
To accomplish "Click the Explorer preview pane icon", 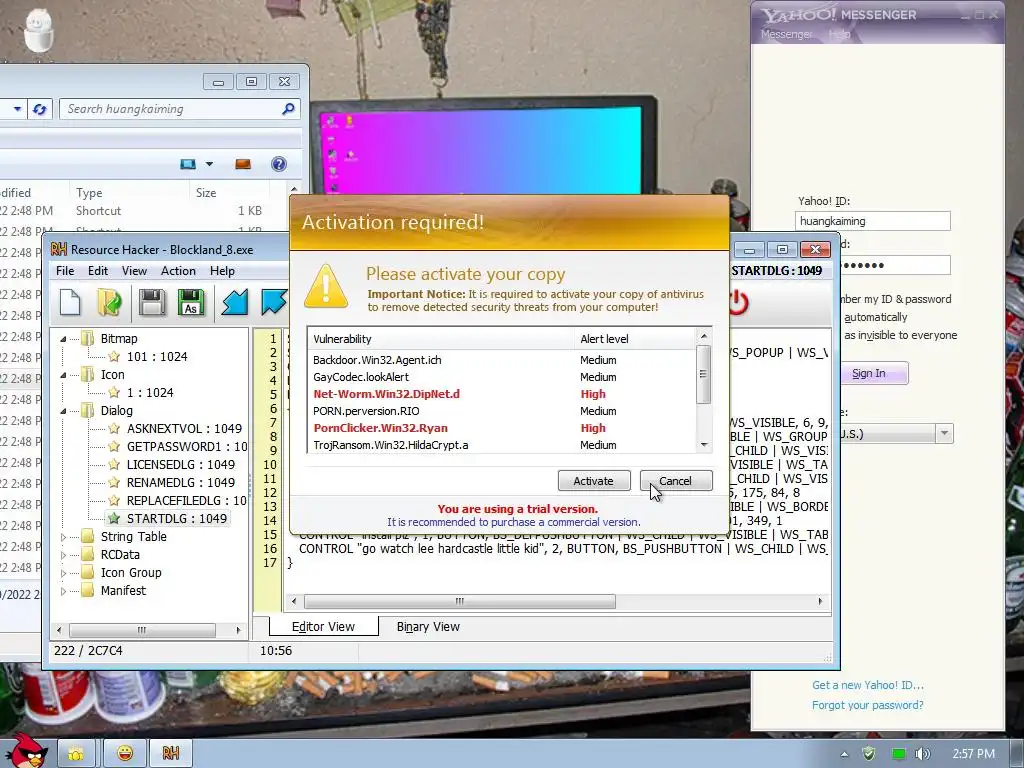I will (x=243, y=164).
